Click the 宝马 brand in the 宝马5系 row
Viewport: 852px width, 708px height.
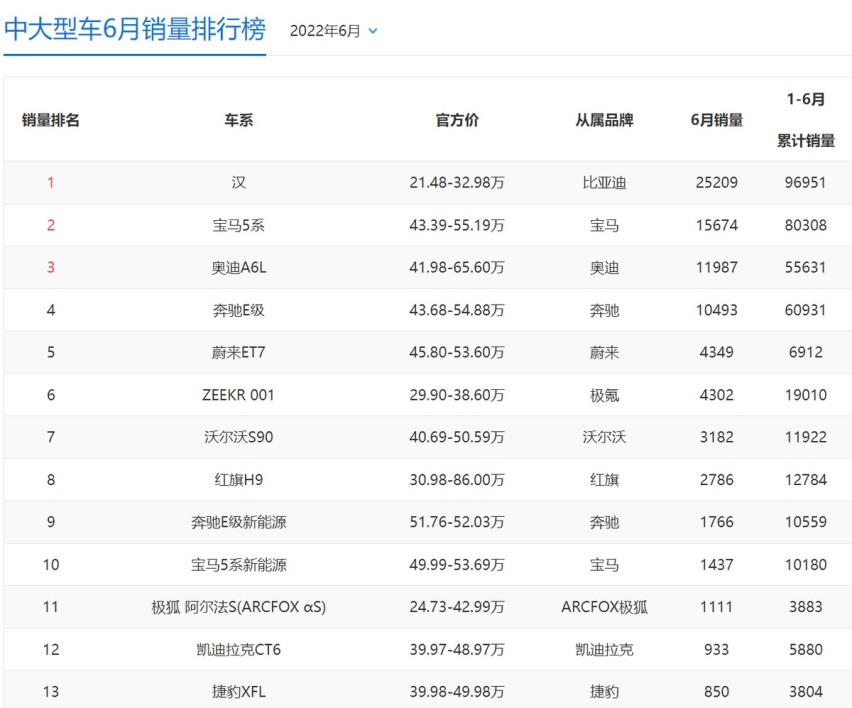[604, 225]
